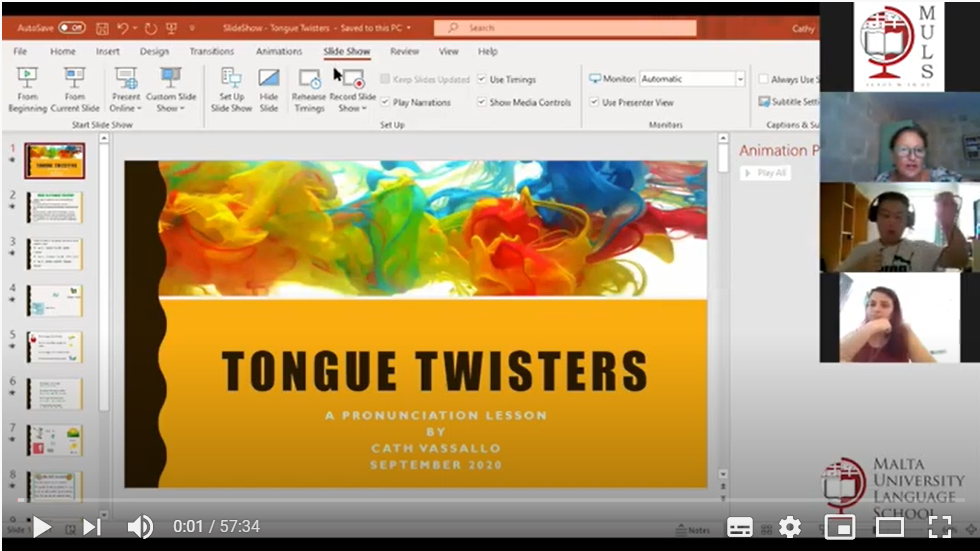Select slide 3 thumbnail
The width and height of the screenshot is (980, 551).
click(x=55, y=254)
